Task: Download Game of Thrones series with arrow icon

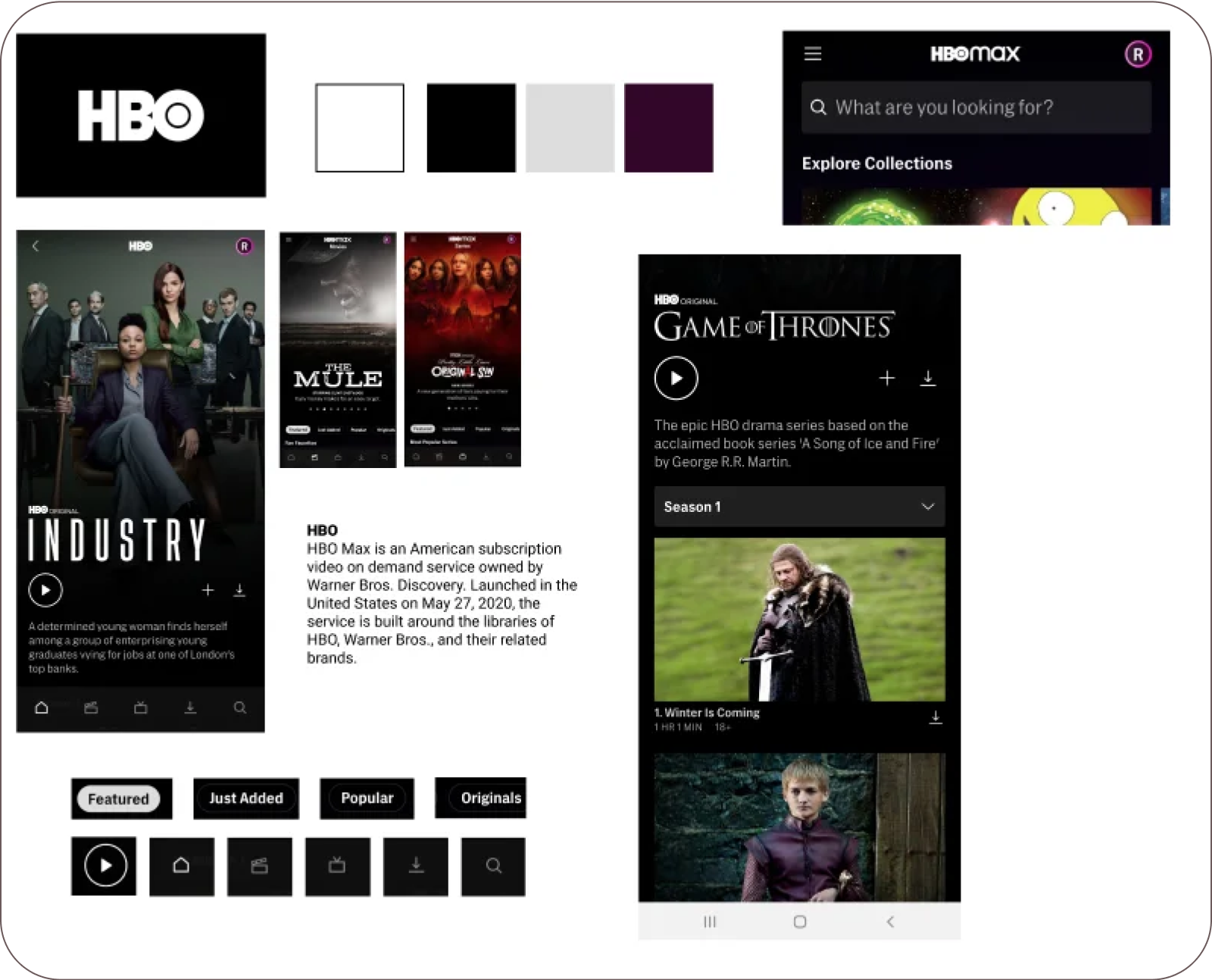Action: pyautogui.click(x=928, y=378)
